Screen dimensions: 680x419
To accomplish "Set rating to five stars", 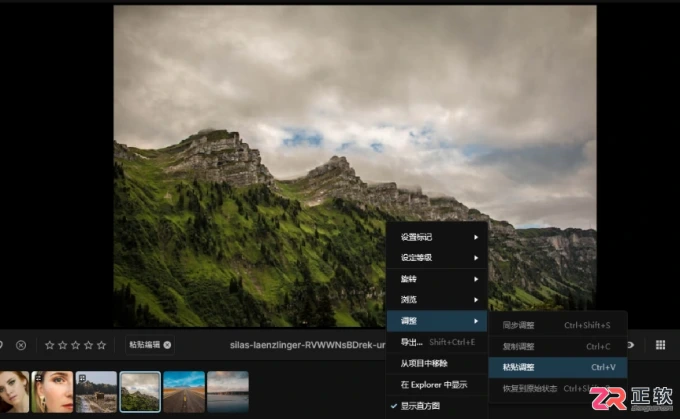I will coord(101,345).
